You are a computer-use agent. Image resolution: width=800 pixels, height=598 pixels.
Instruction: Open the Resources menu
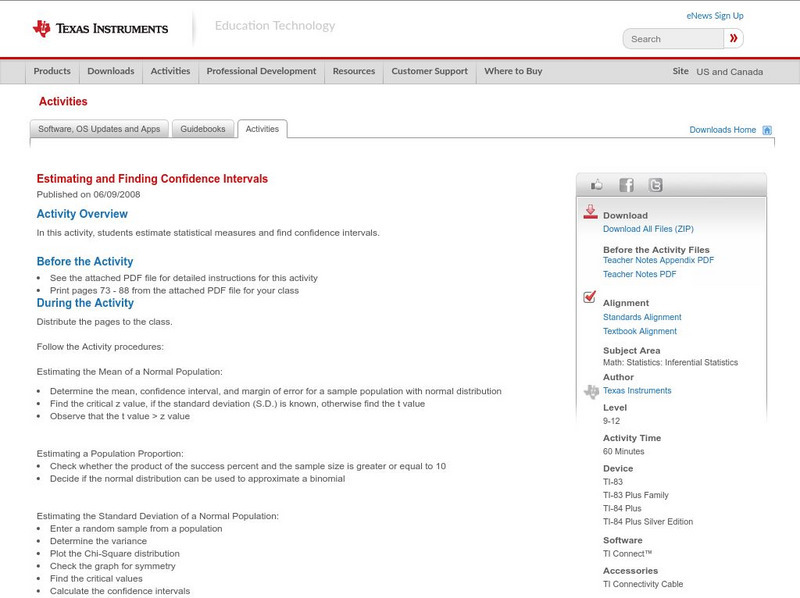click(x=354, y=71)
